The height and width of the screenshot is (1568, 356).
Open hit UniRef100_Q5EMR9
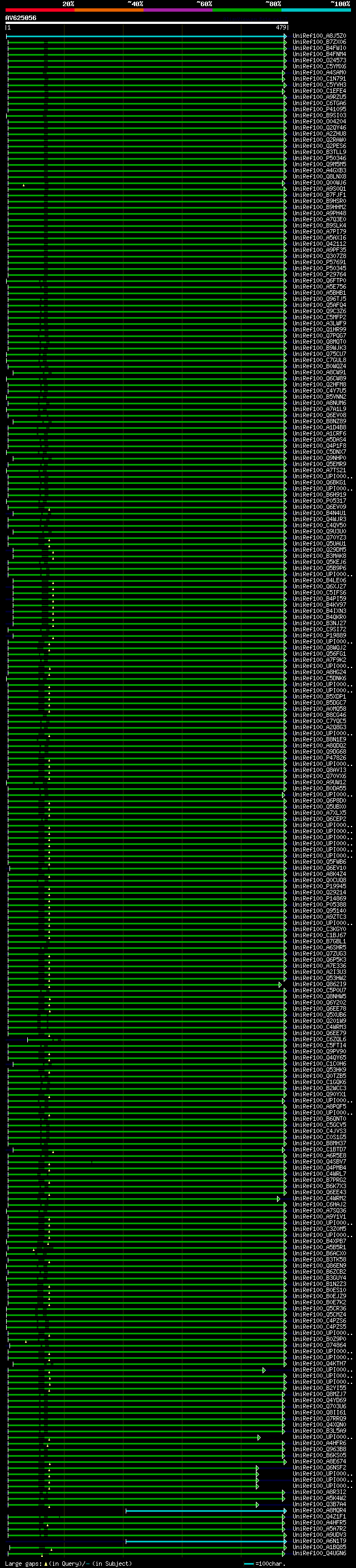tap(319, 464)
